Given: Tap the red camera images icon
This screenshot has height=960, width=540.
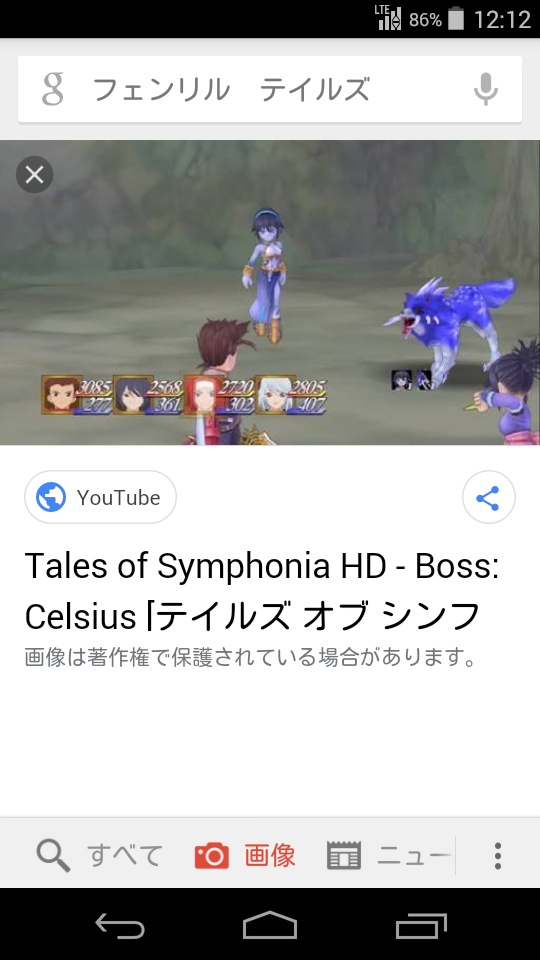Looking at the screenshot, I should (212, 856).
